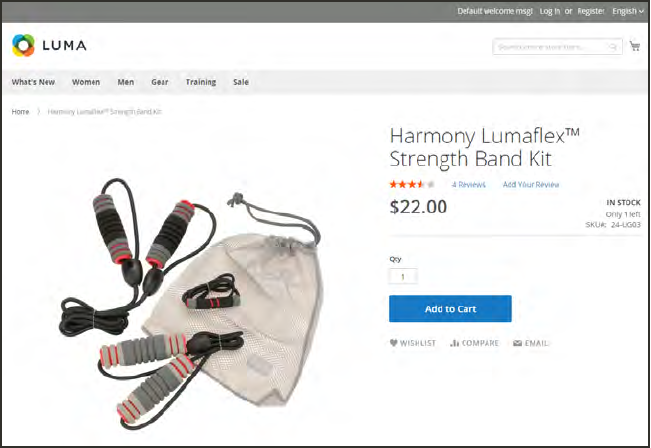Add product to Wishlist heart icon

394,343
